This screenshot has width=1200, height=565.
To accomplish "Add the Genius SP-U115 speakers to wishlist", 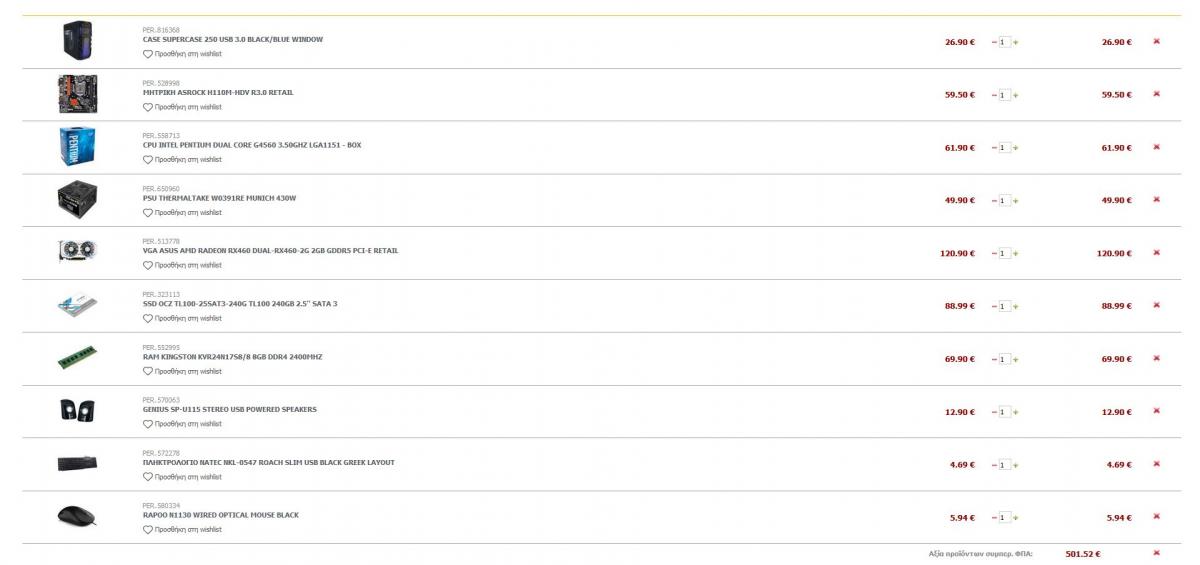I will tap(182, 424).
